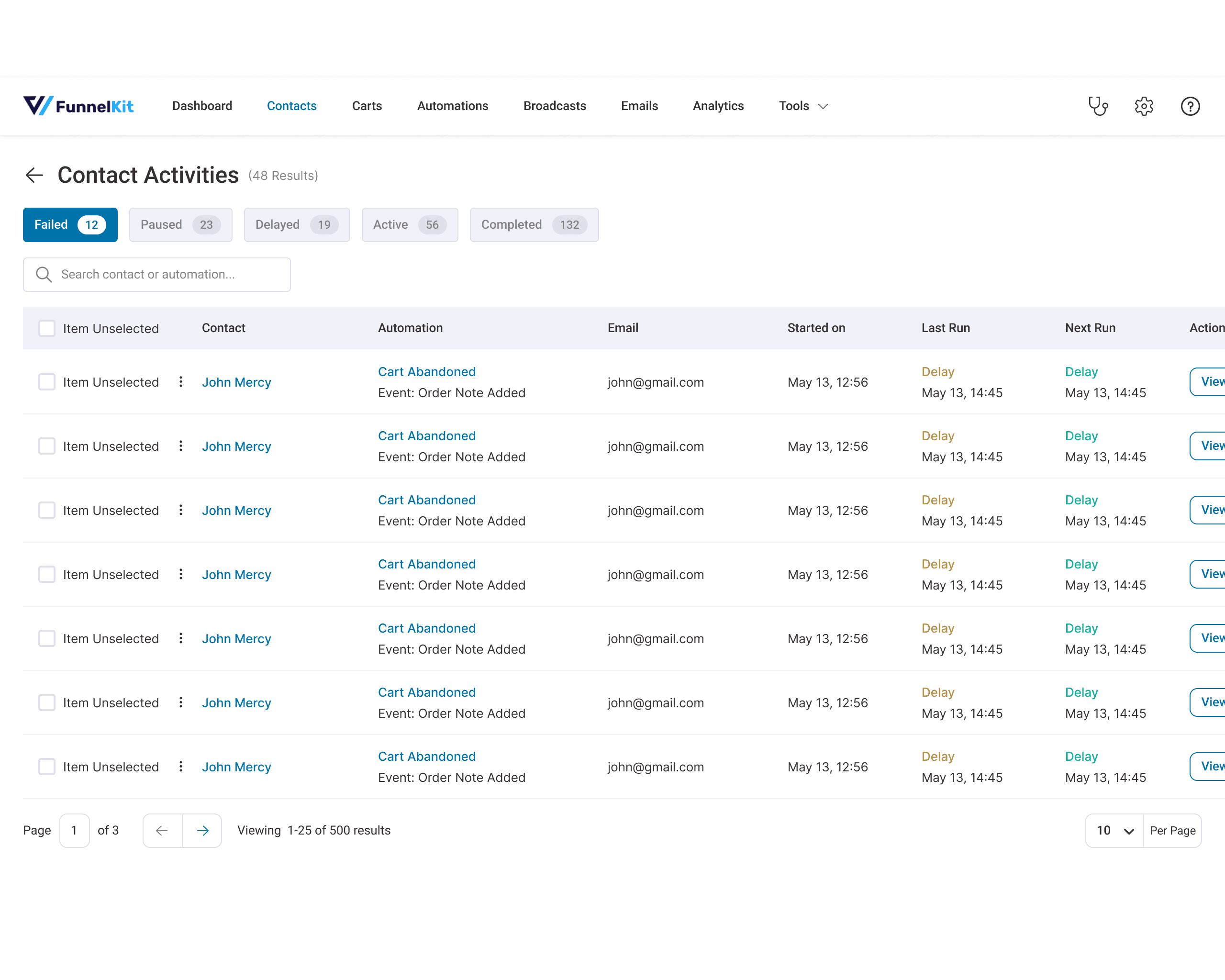Open the three-dot menu in the last row

tap(181, 767)
